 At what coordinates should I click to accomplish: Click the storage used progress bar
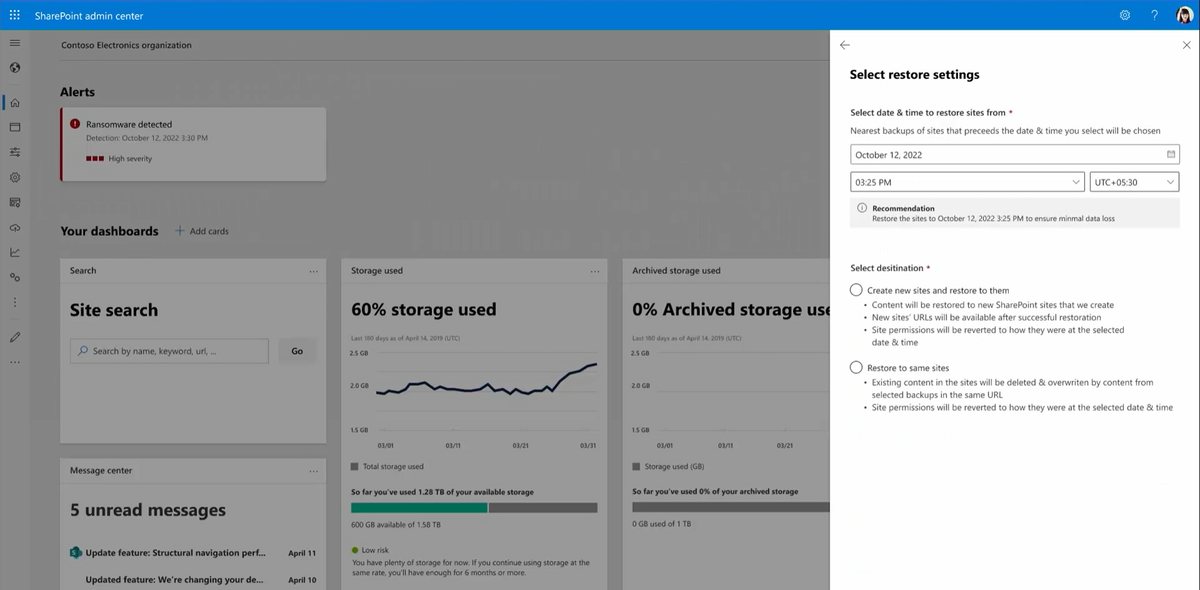474,507
